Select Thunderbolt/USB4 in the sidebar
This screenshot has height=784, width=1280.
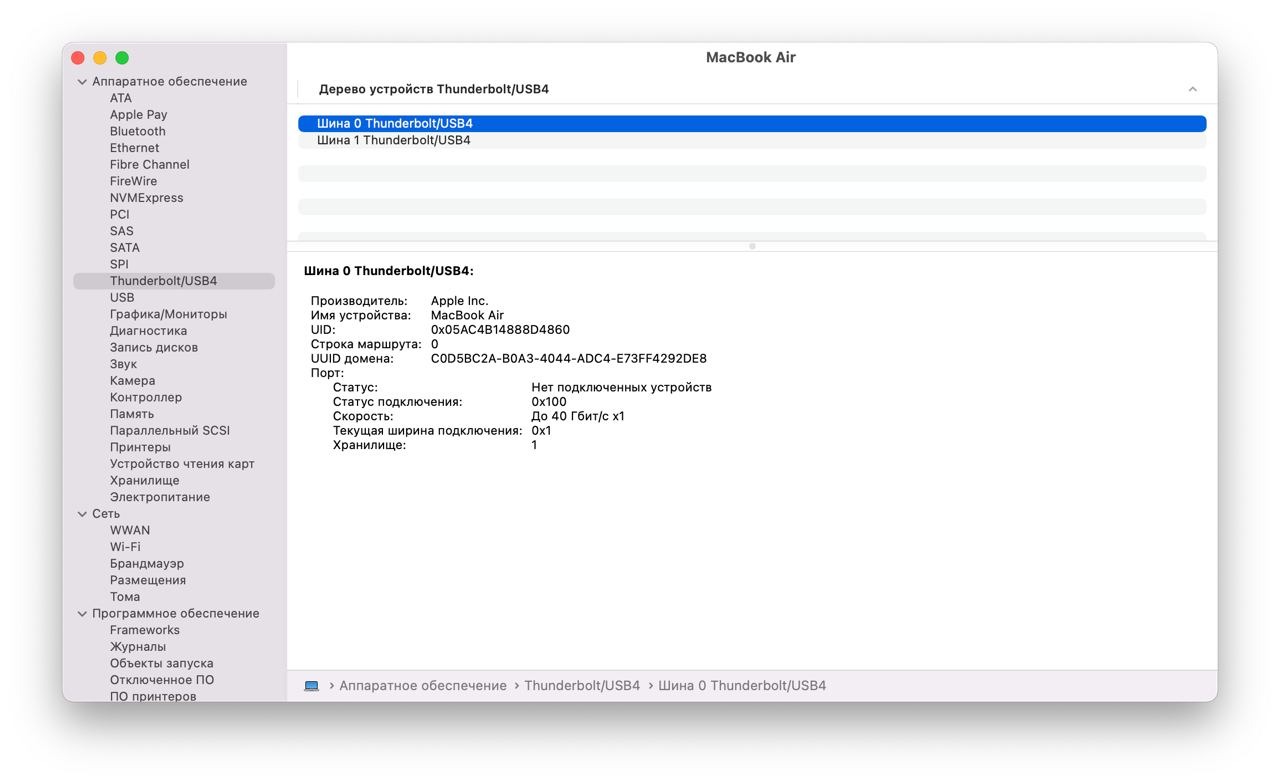click(174, 281)
